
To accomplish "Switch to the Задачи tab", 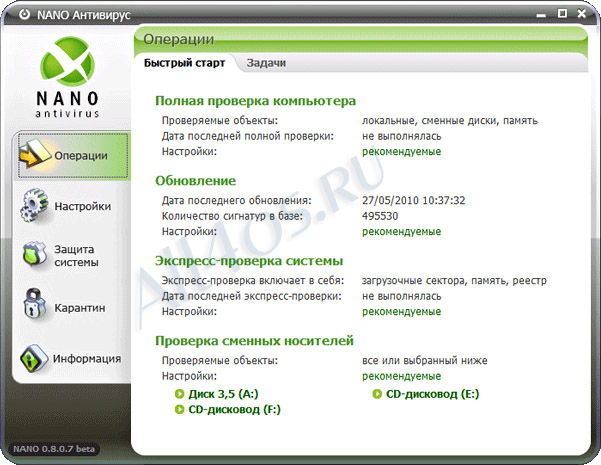I will click(x=266, y=63).
